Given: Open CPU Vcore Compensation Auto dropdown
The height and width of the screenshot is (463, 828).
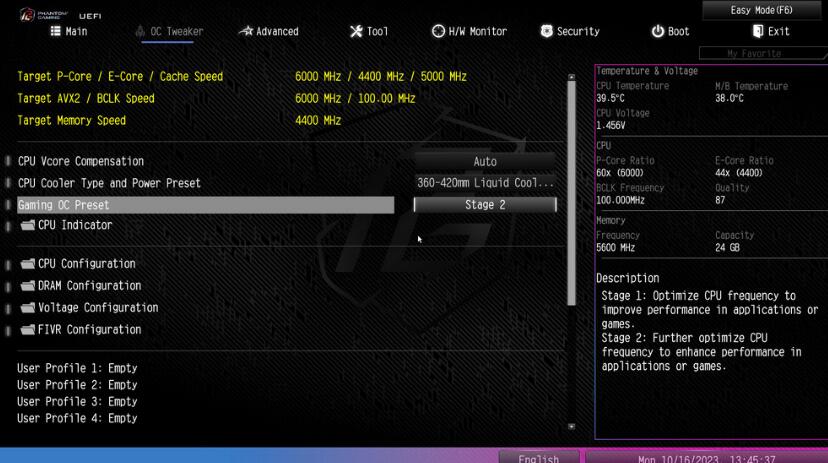Looking at the screenshot, I should (x=485, y=162).
